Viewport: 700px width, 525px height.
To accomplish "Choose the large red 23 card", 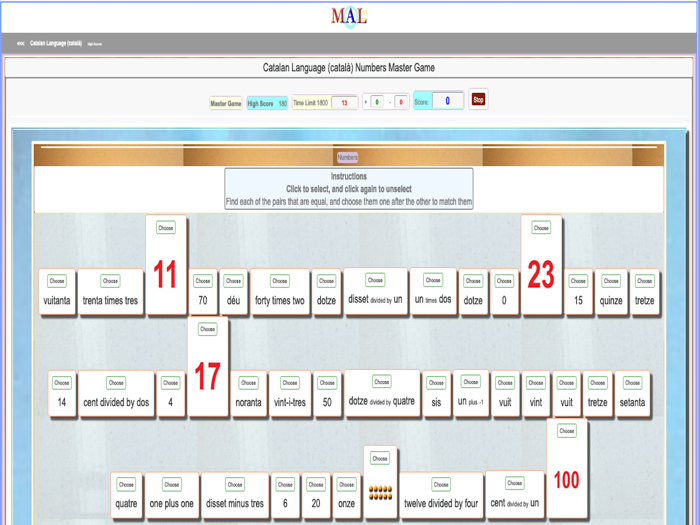I will point(541,228).
